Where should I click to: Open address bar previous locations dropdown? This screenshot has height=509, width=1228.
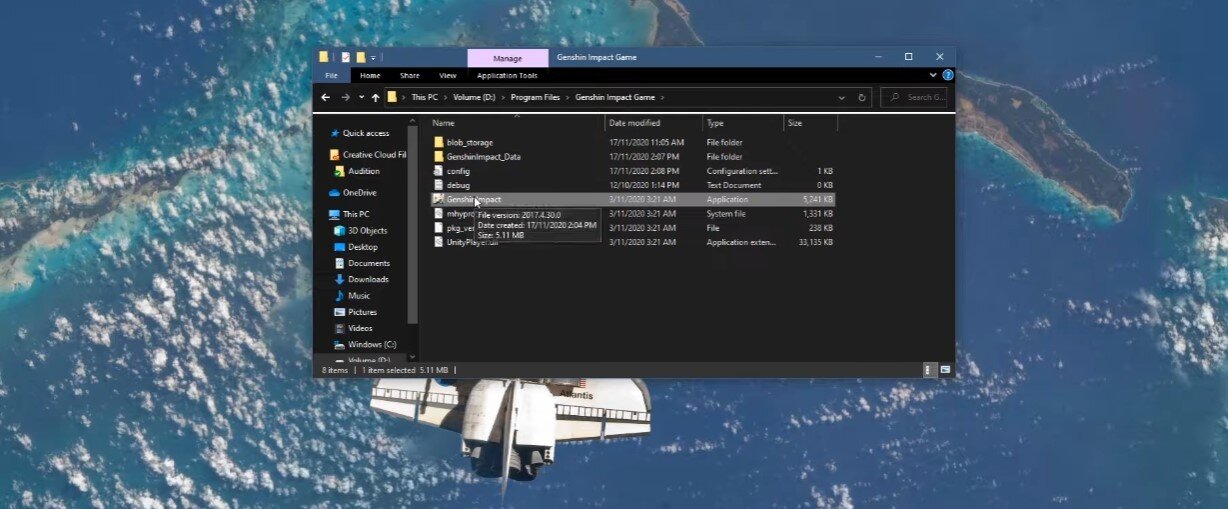pos(841,98)
